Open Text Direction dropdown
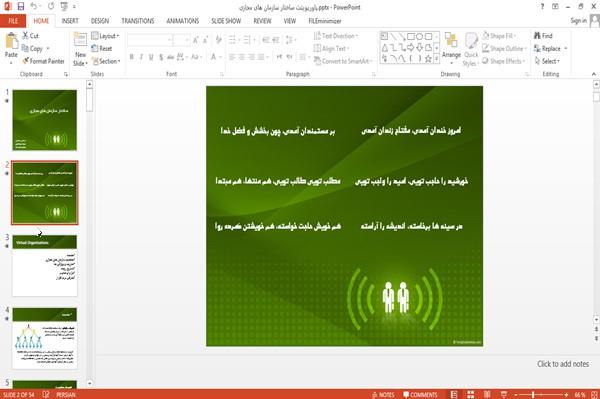This screenshot has width=600, height=399. (336, 36)
